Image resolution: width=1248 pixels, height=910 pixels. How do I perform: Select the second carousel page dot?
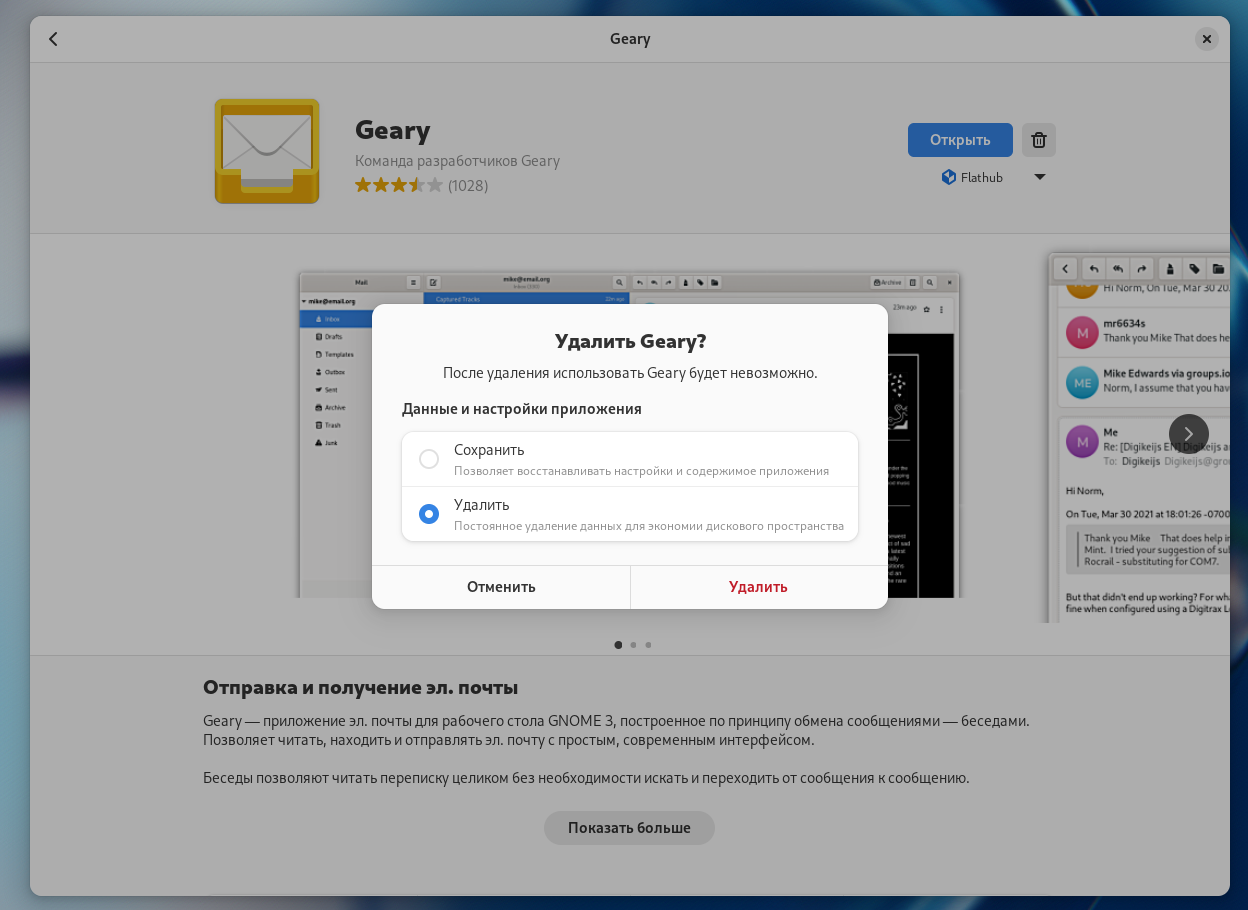pos(633,645)
